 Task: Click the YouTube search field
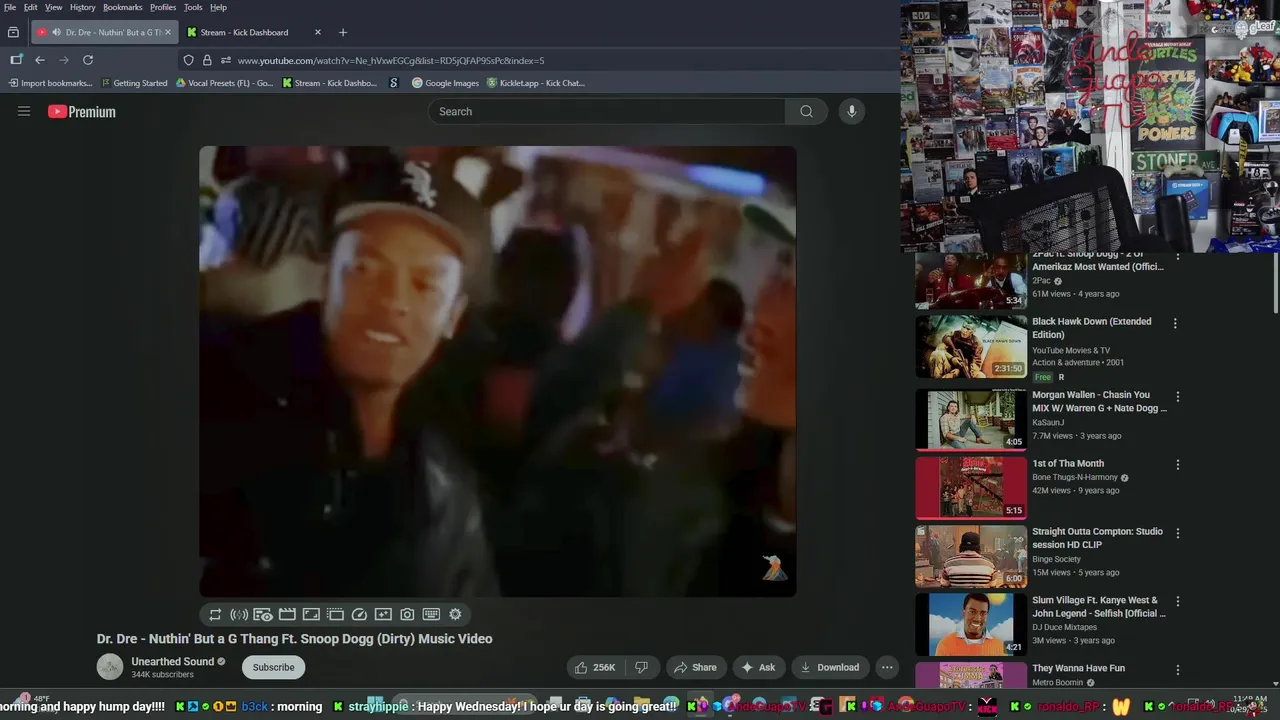(x=608, y=111)
